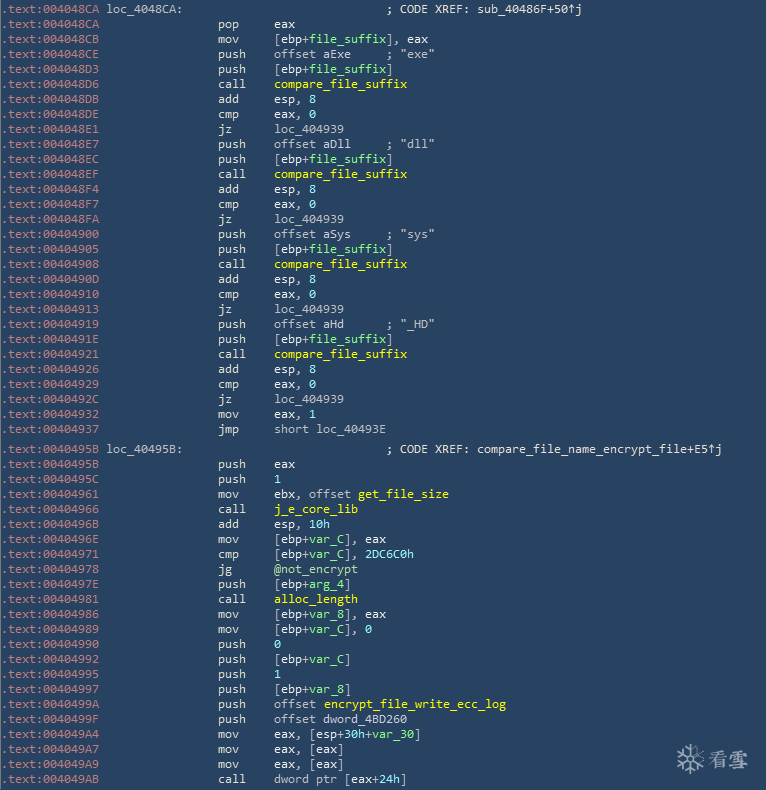Click the "_HD" string comment
Screen dimensions: 766x790
pyautogui.click(x=417, y=324)
